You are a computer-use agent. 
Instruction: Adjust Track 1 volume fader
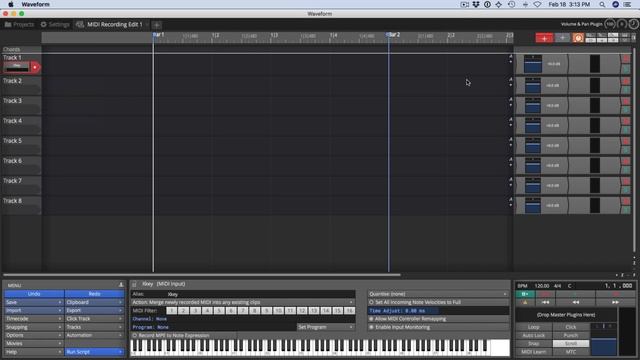pos(533,64)
